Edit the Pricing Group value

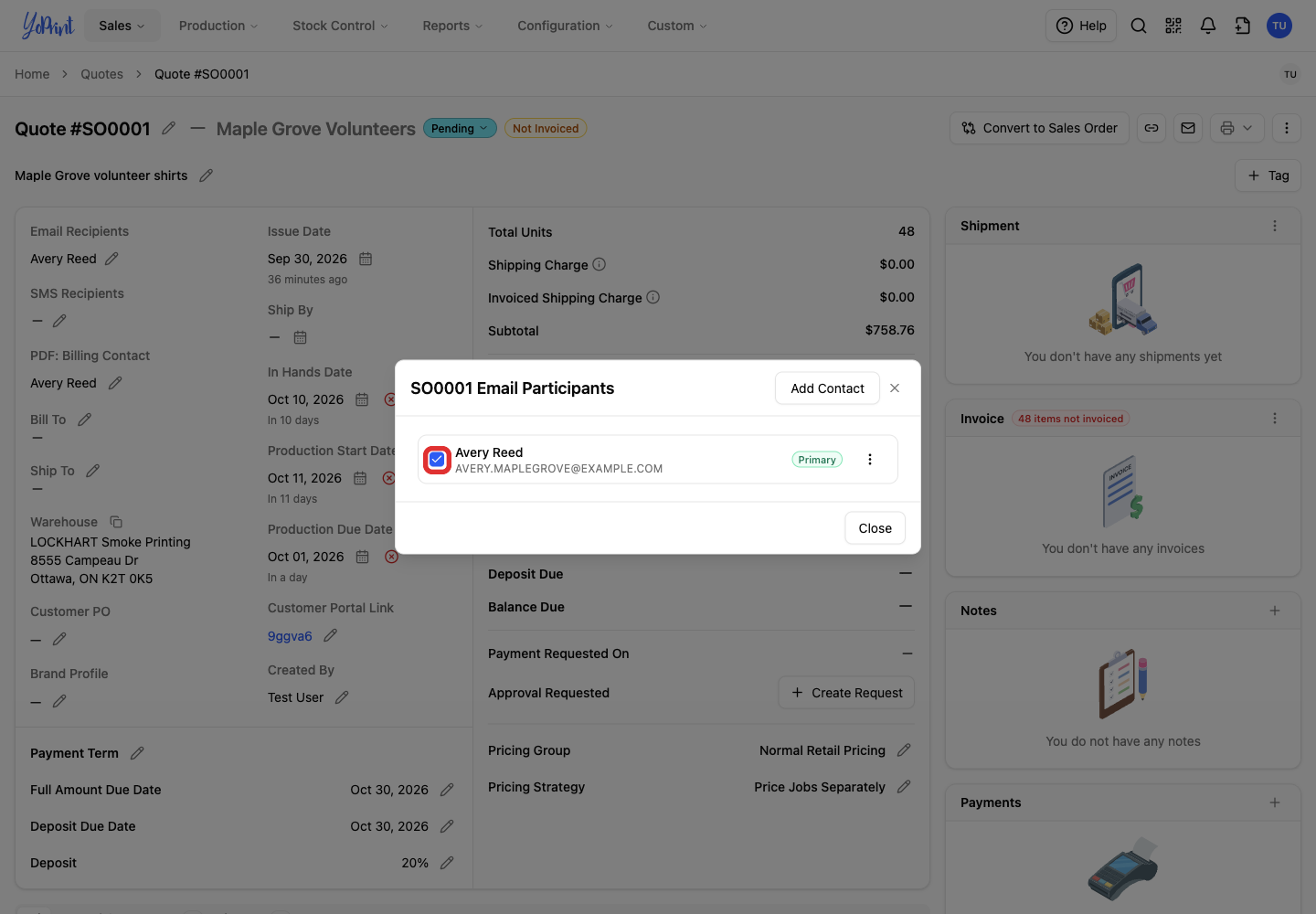(904, 750)
